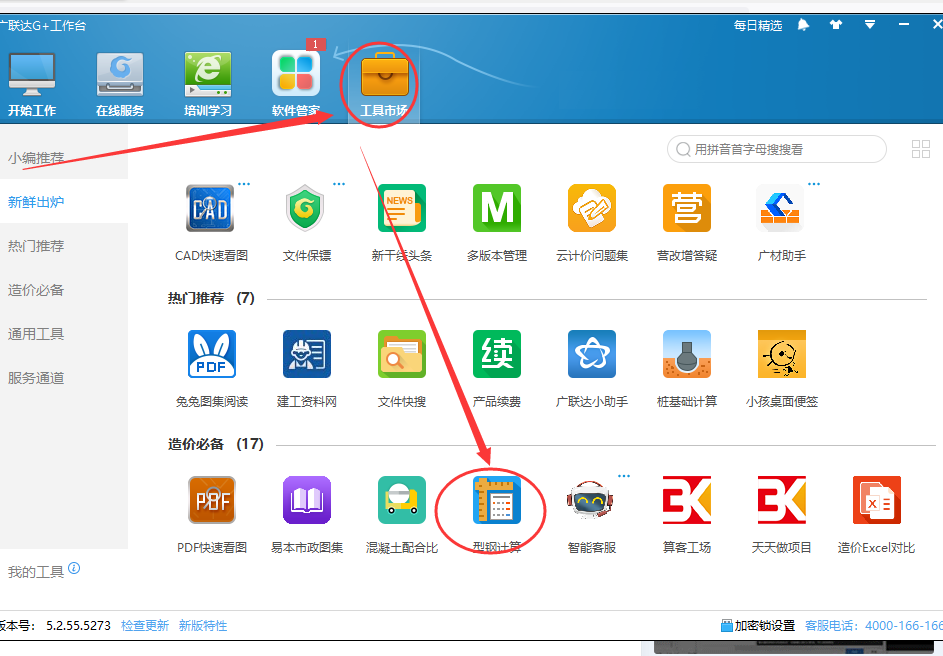Open 多版本管理 tool
Viewport: 943px width, 656px height.
(497, 208)
